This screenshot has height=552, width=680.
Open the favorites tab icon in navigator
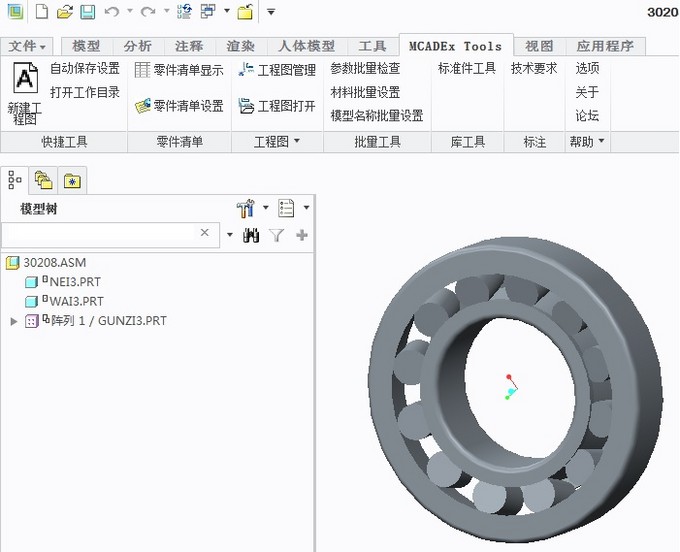click(72, 180)
